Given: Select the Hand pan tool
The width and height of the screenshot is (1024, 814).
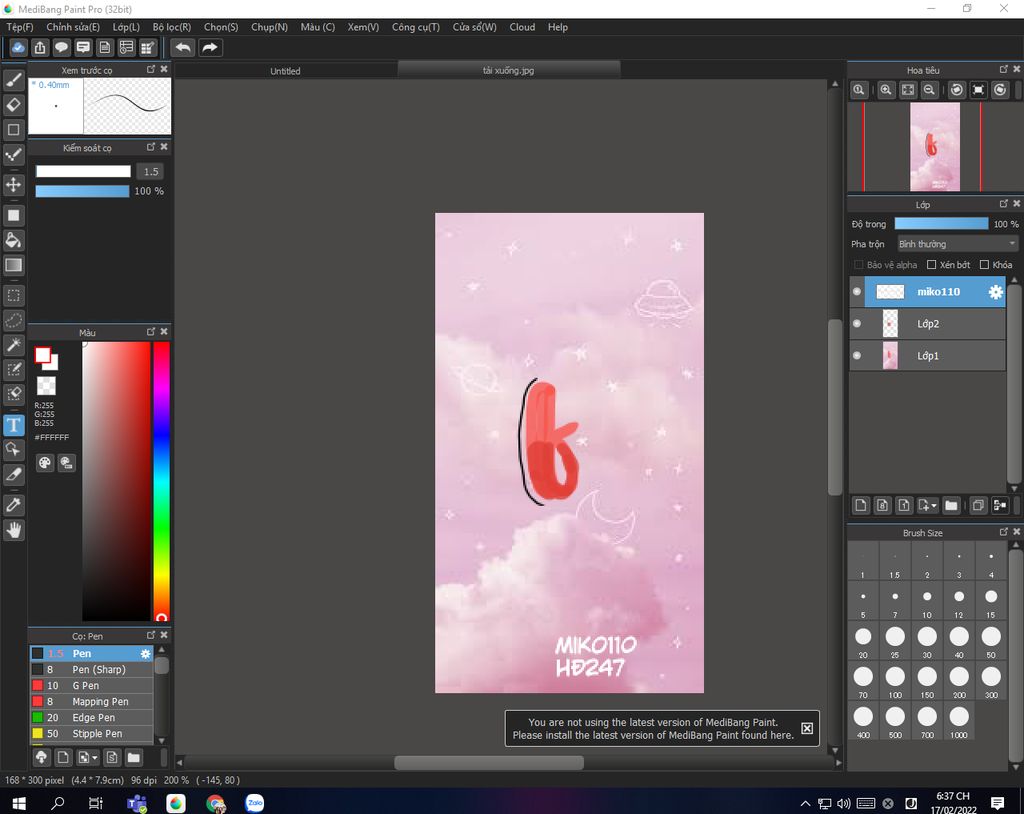Looking at the screenshot, I should (14, 530).
